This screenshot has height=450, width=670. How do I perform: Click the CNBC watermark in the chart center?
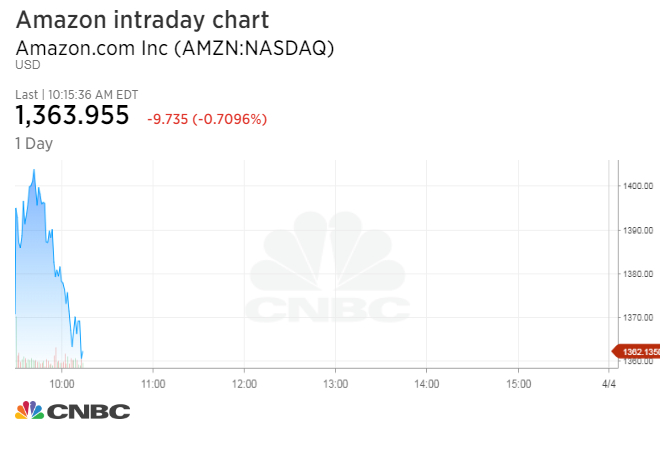click(329, 270)
